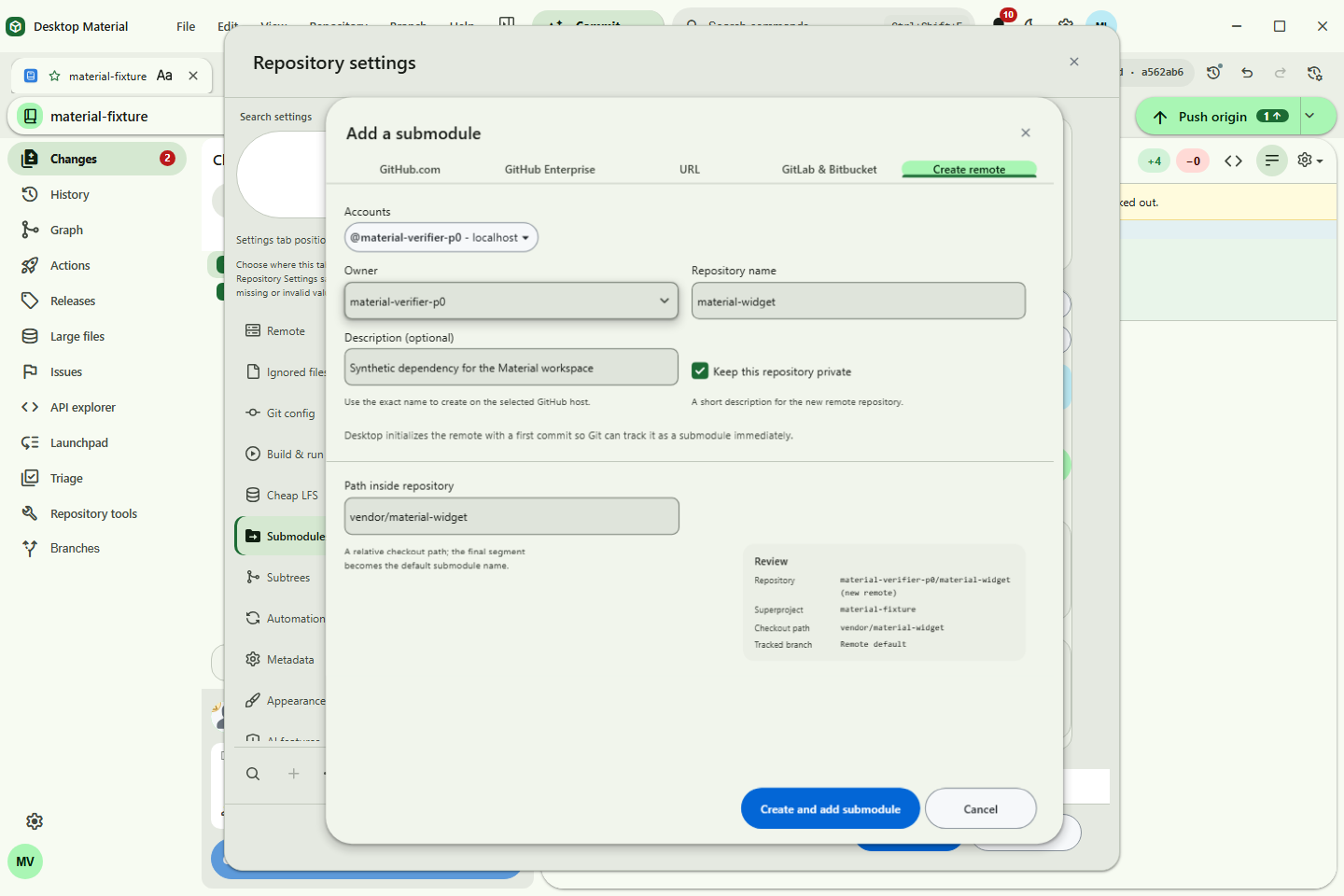Click the Aa icon on the tab
The image size is (1344, 896).
164,76
